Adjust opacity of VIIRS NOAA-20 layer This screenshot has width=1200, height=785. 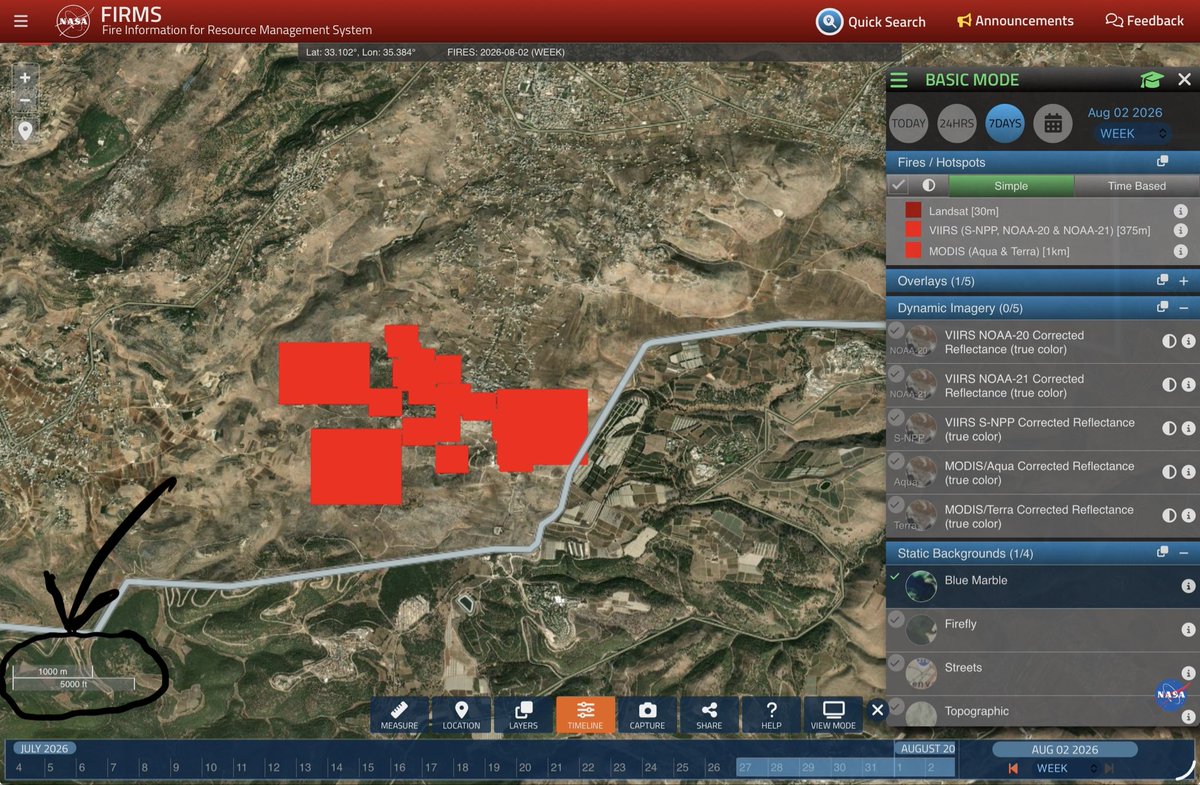[1169, 341]
